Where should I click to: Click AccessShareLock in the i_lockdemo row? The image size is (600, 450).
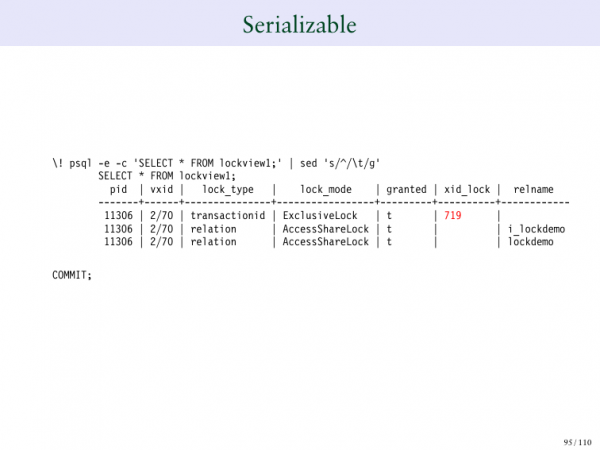tap(326, 229)
